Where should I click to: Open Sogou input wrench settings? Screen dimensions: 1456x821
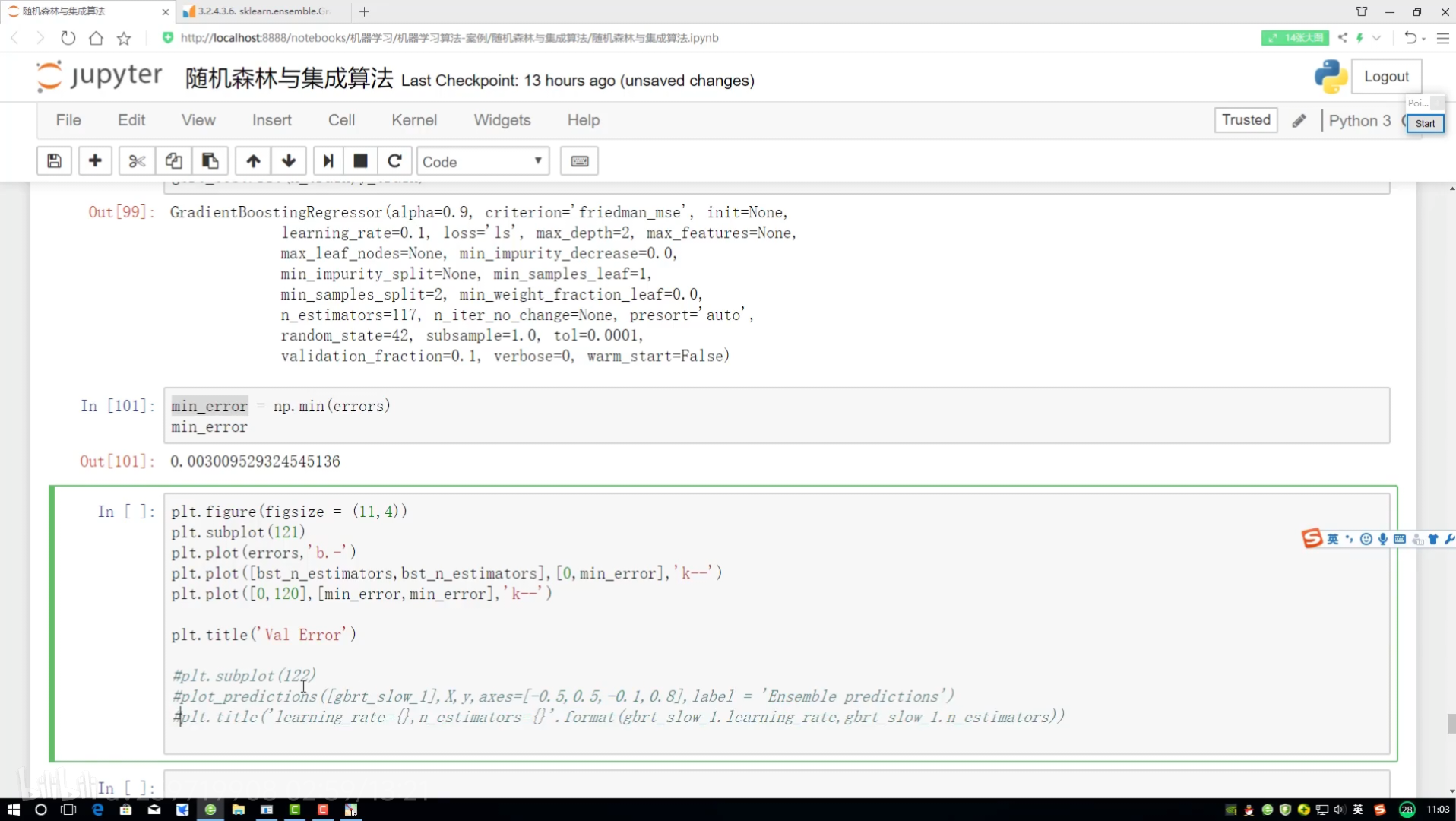(x=1449, y=539)
